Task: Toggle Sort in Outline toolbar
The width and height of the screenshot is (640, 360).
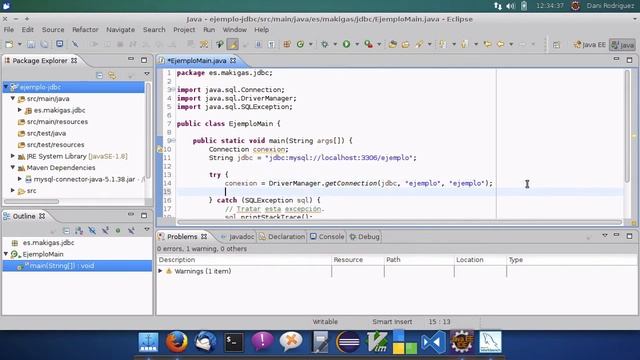Action: pos(79,231)
